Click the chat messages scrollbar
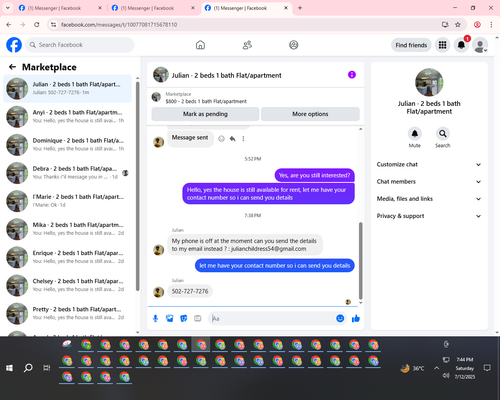The height and width of the screenshot is (400, 500). coord(360,261)
